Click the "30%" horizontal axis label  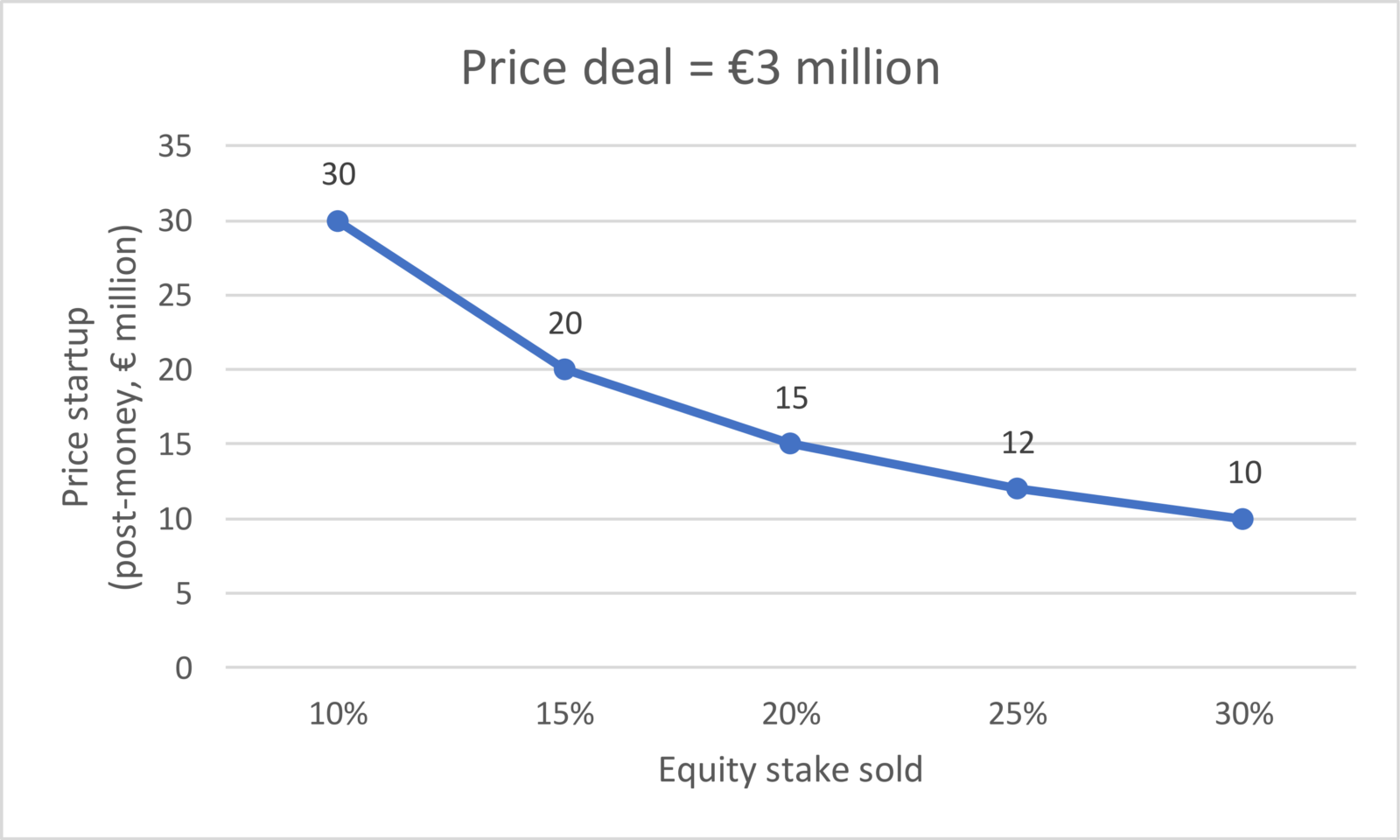click(x=1243, y=715)
